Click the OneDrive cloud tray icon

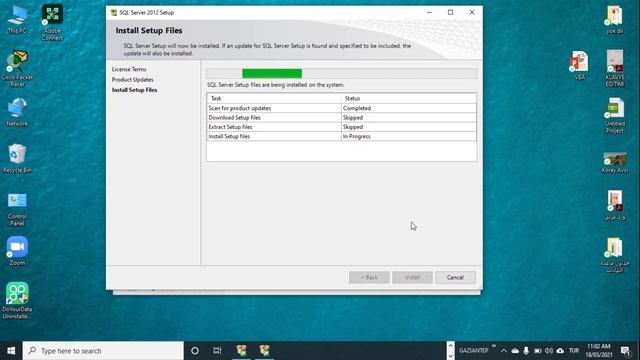coord(515,351)
